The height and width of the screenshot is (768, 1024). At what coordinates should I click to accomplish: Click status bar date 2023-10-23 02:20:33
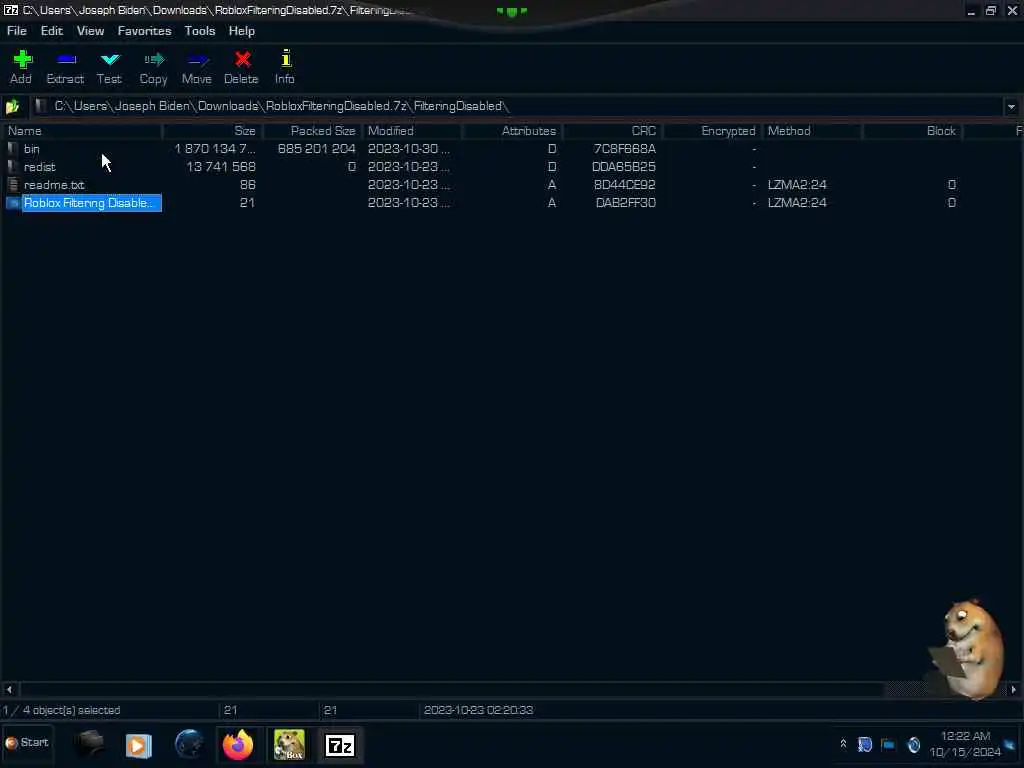click(x=479, y=710)
